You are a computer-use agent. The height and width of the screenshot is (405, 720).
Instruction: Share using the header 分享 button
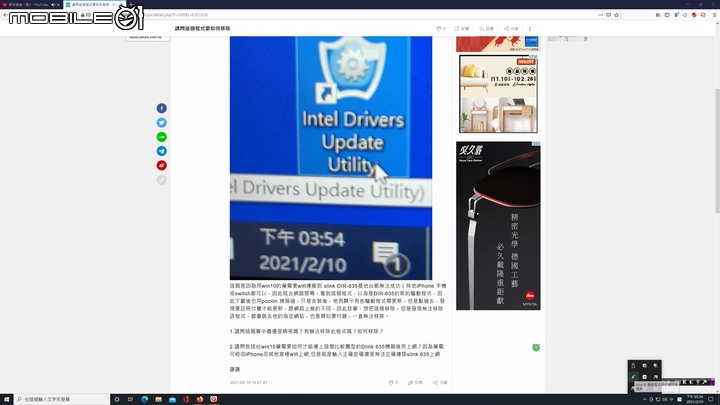coord(511,28)
